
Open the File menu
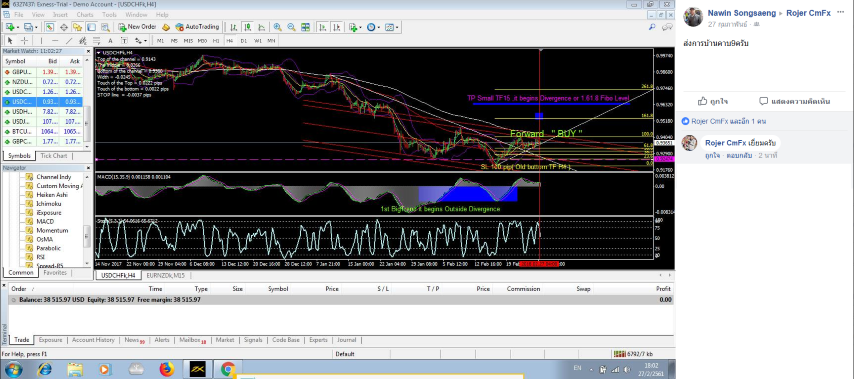click(19, 15)
